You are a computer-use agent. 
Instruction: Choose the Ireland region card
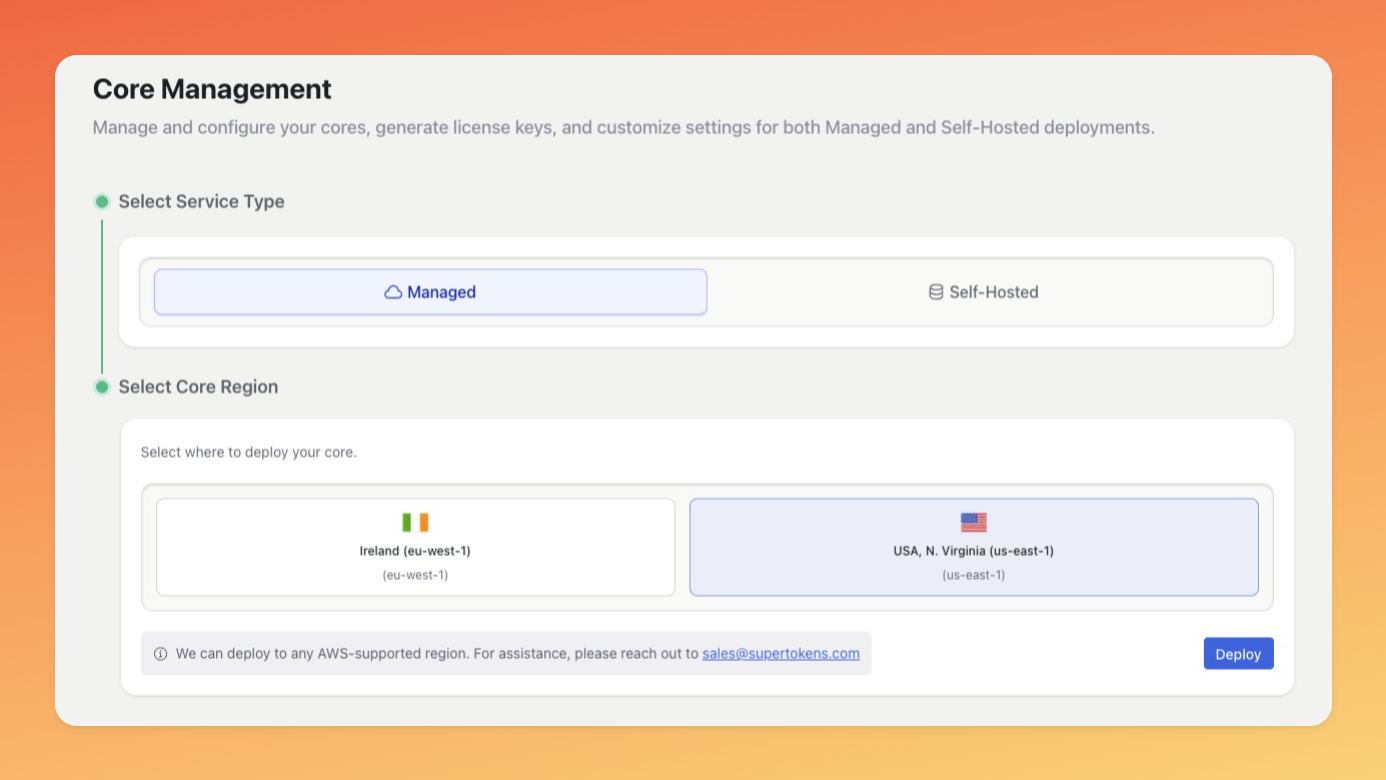pyautogui.click(x=415, y=547)
